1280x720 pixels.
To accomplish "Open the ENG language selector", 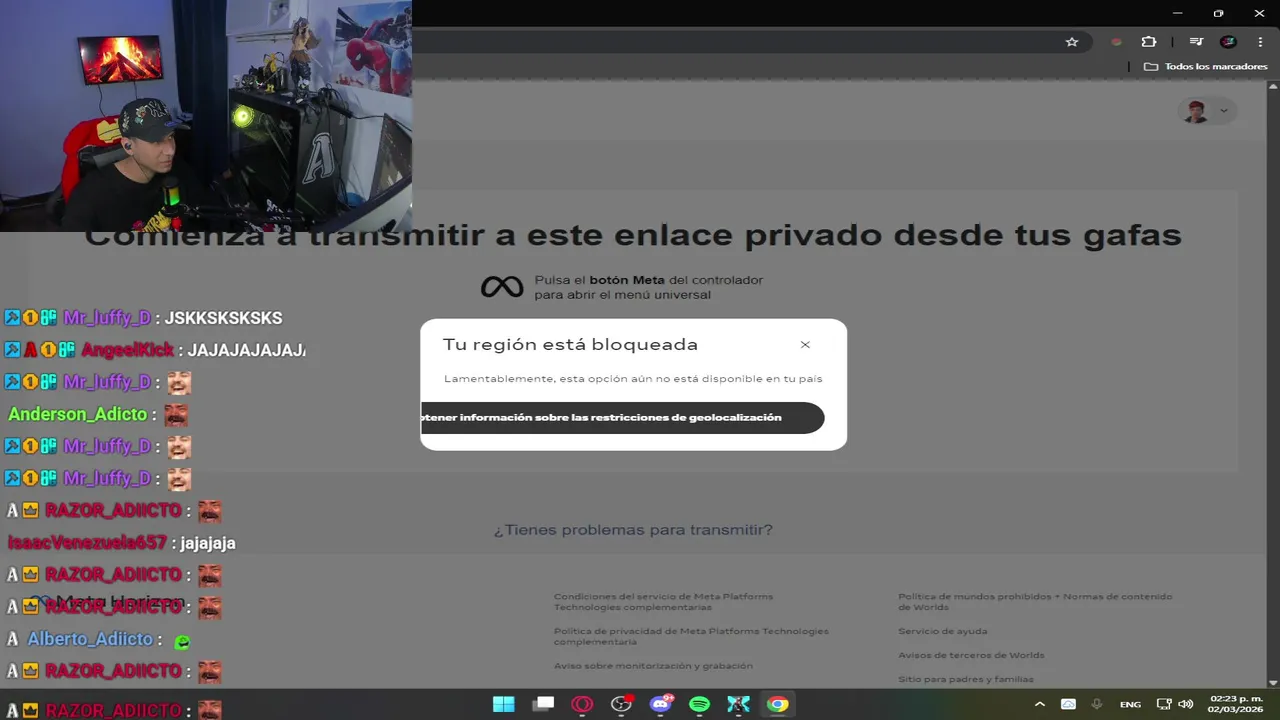I will 1130,705.
